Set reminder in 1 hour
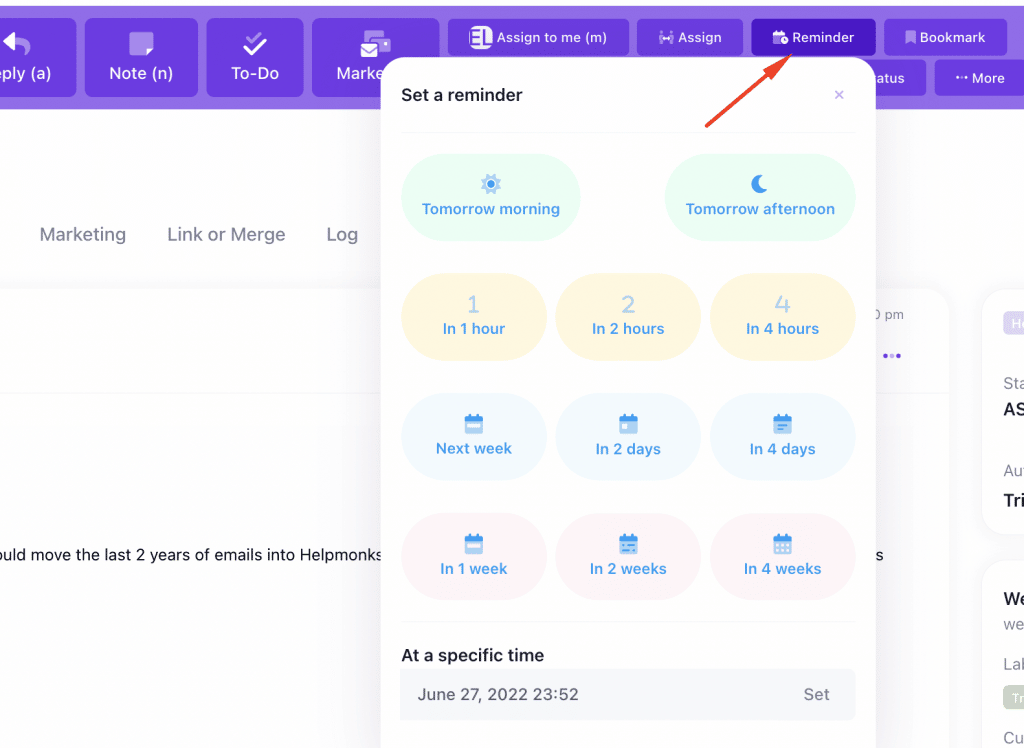The height and width of the screenshot is (748, 1024). 473,317
